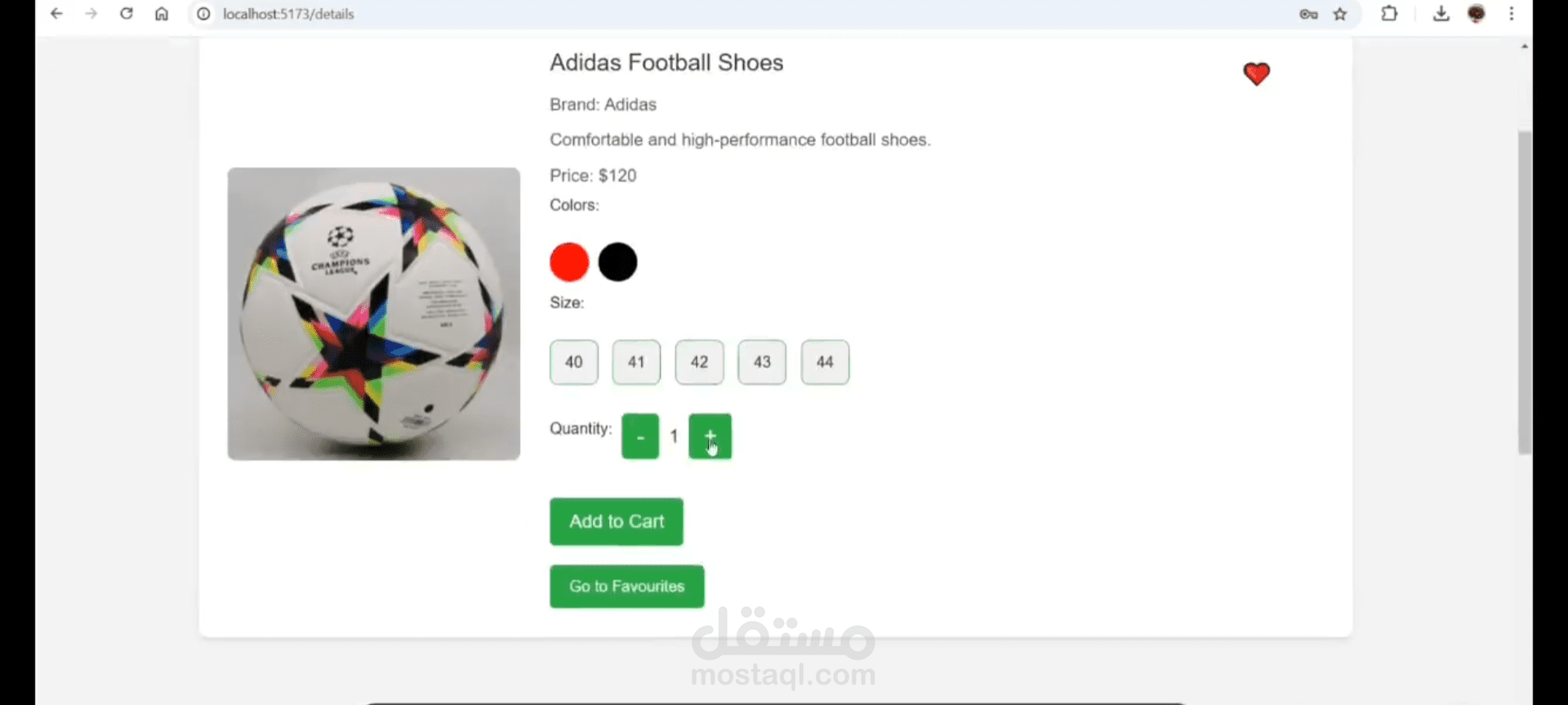
Task: Open the browser extensions menu
Action: click(x=1389, y=14)
